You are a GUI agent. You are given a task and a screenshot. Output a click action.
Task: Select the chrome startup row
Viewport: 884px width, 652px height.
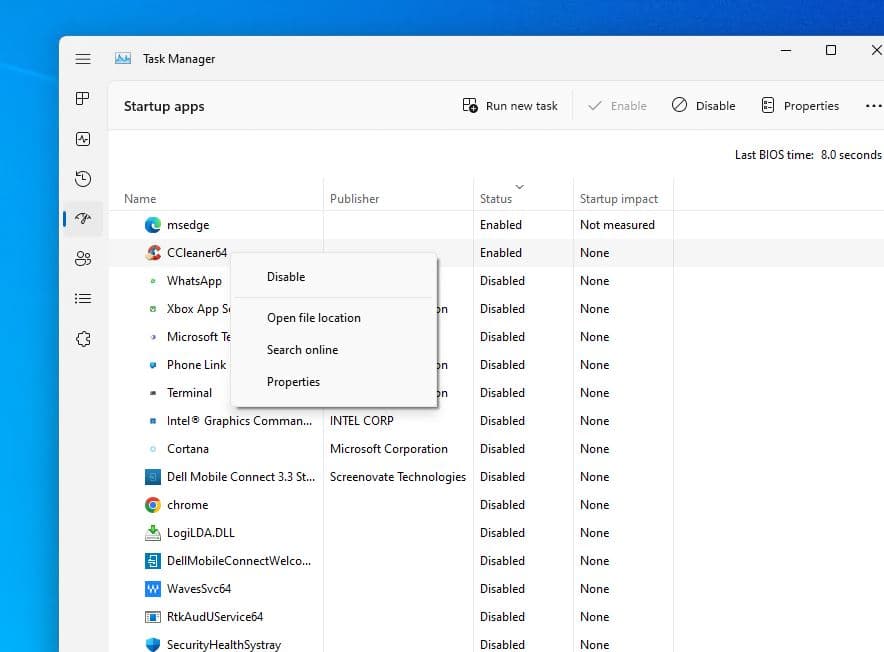(187, 505)
